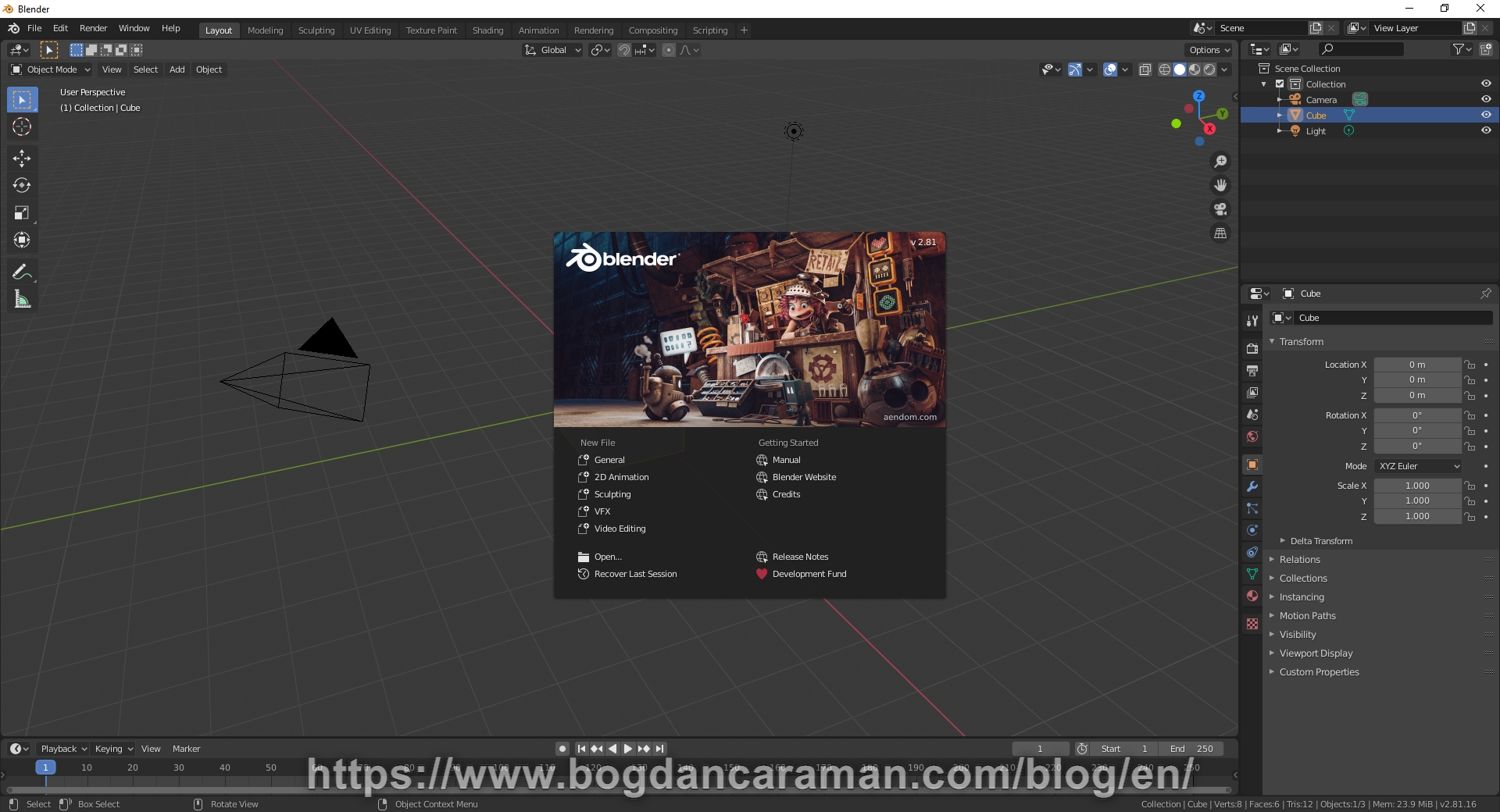Click the pan view hand icon
The width and height of the screenshot is (1500, 812).
pyautogui.click(x=1220, y=185)
